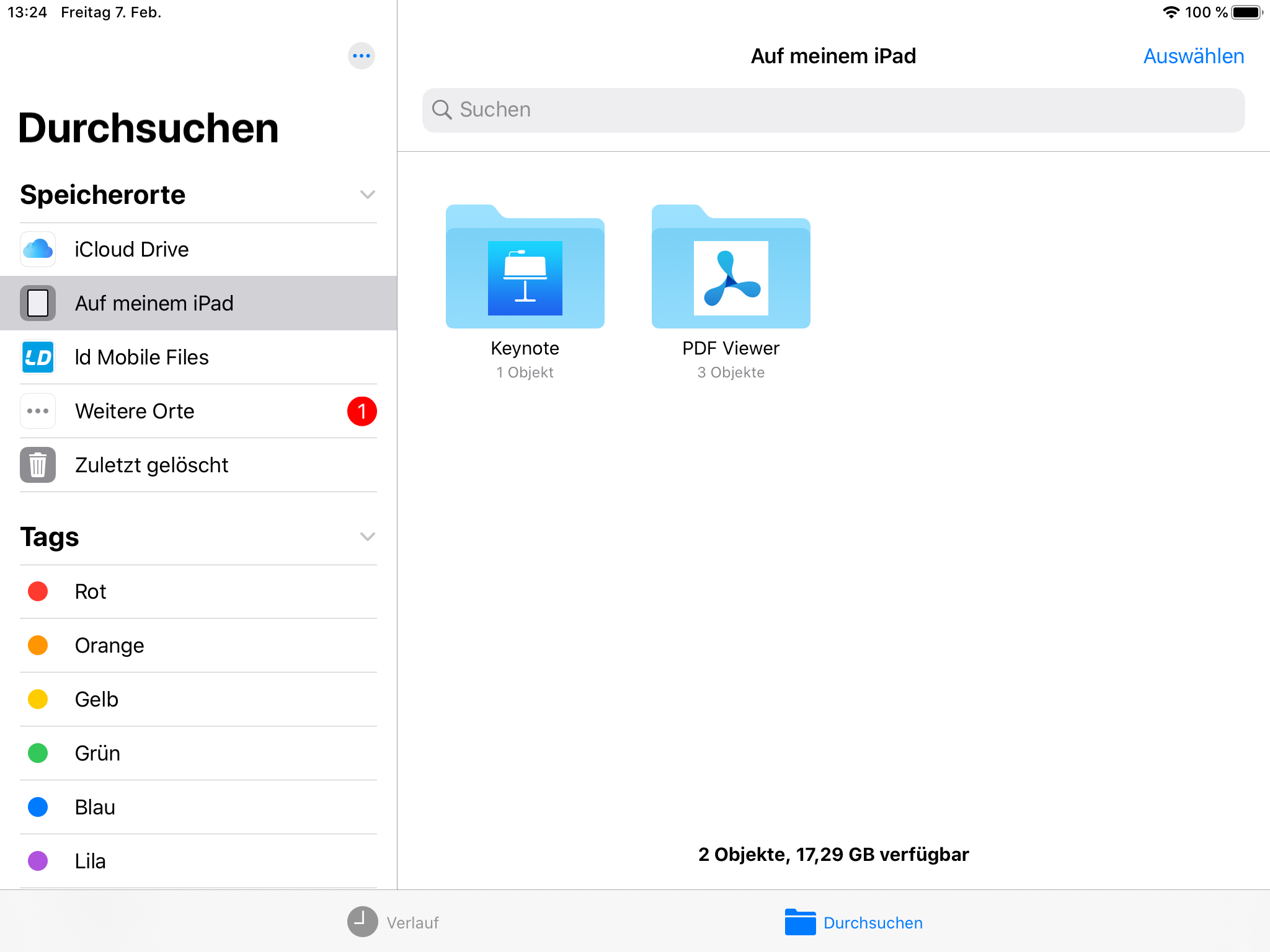Tap the '3 Objekte' count under PDF Viewer
1270x952 pixels.
pos(731,372)
